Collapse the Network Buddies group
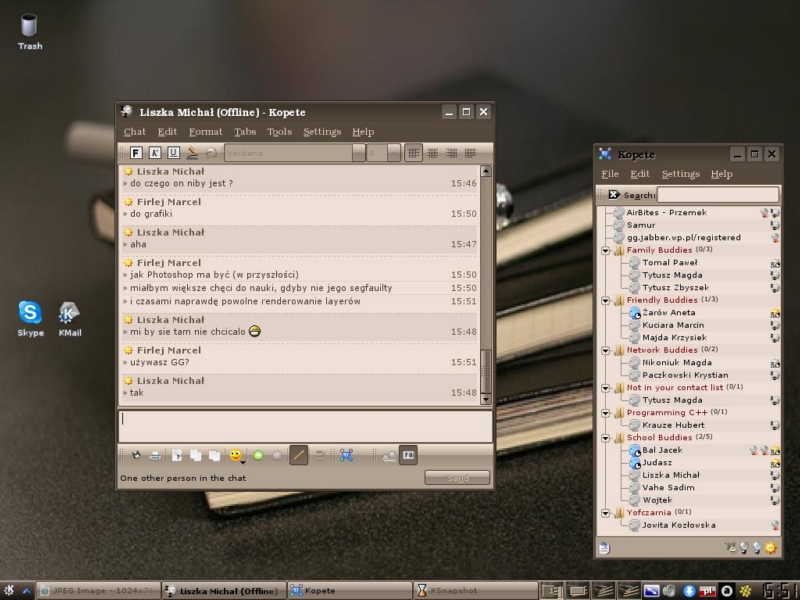800x600 pixels. 606,351
